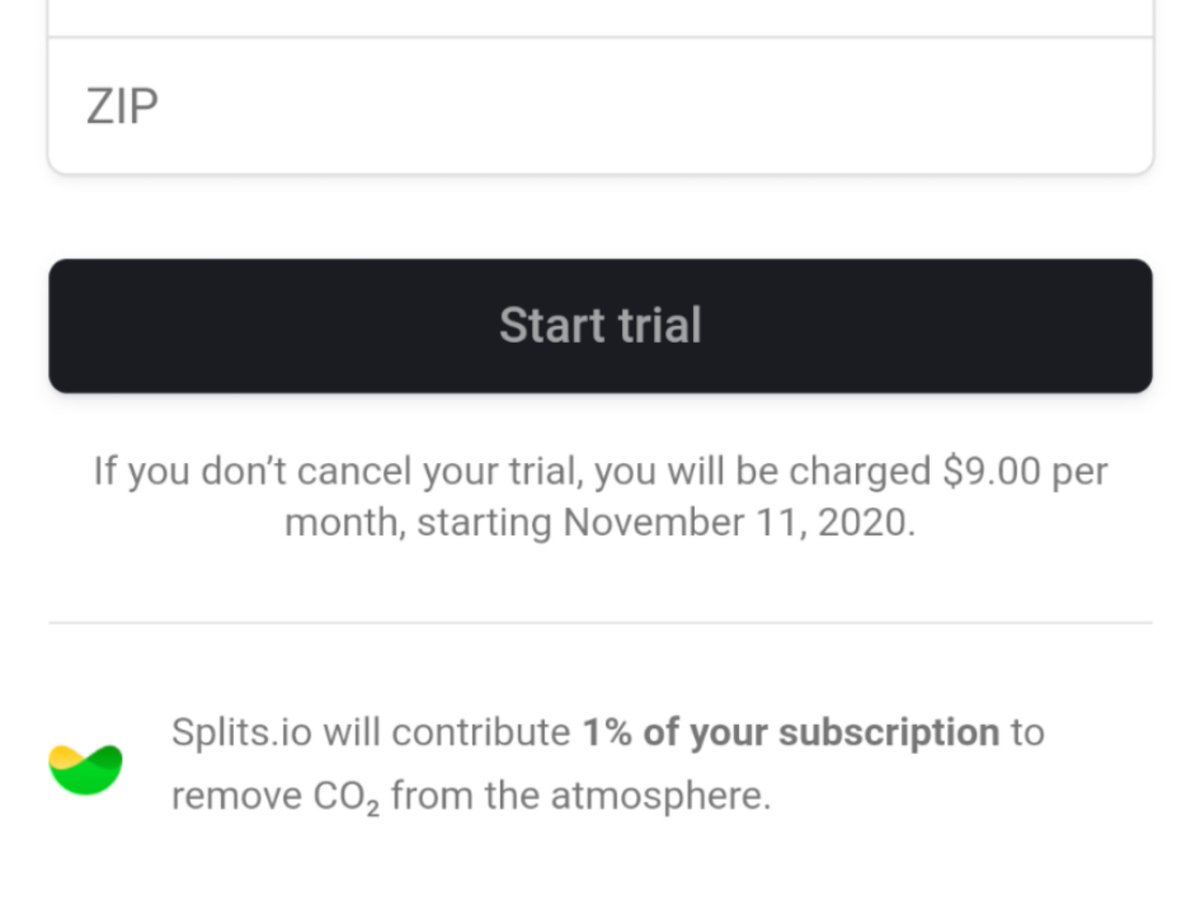The height and width of the screenshot is (915, 1200).
Task: Select the partially visible field above ZIP
Action: 600,16
